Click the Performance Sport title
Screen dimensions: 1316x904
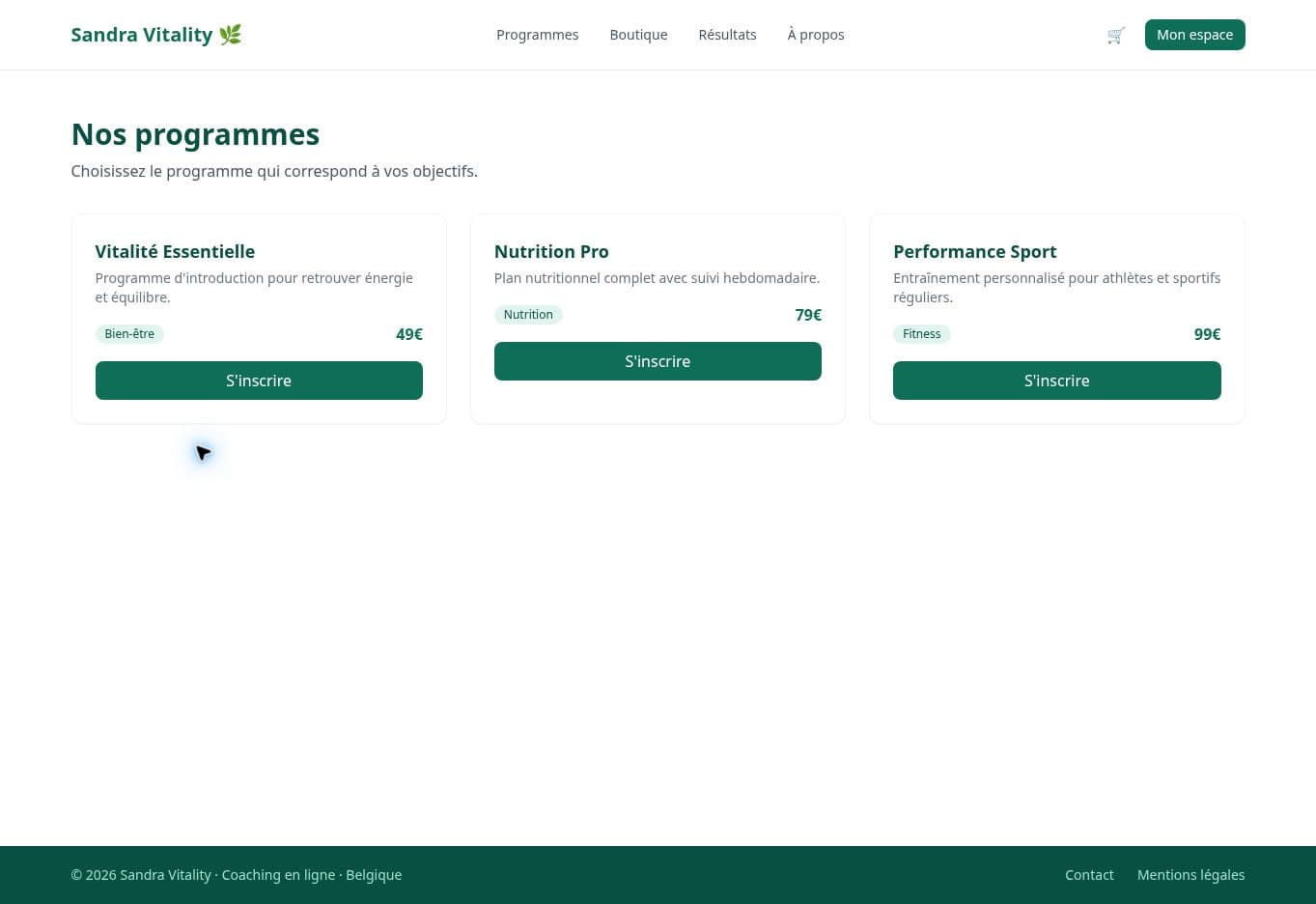(x=974, y=251)
